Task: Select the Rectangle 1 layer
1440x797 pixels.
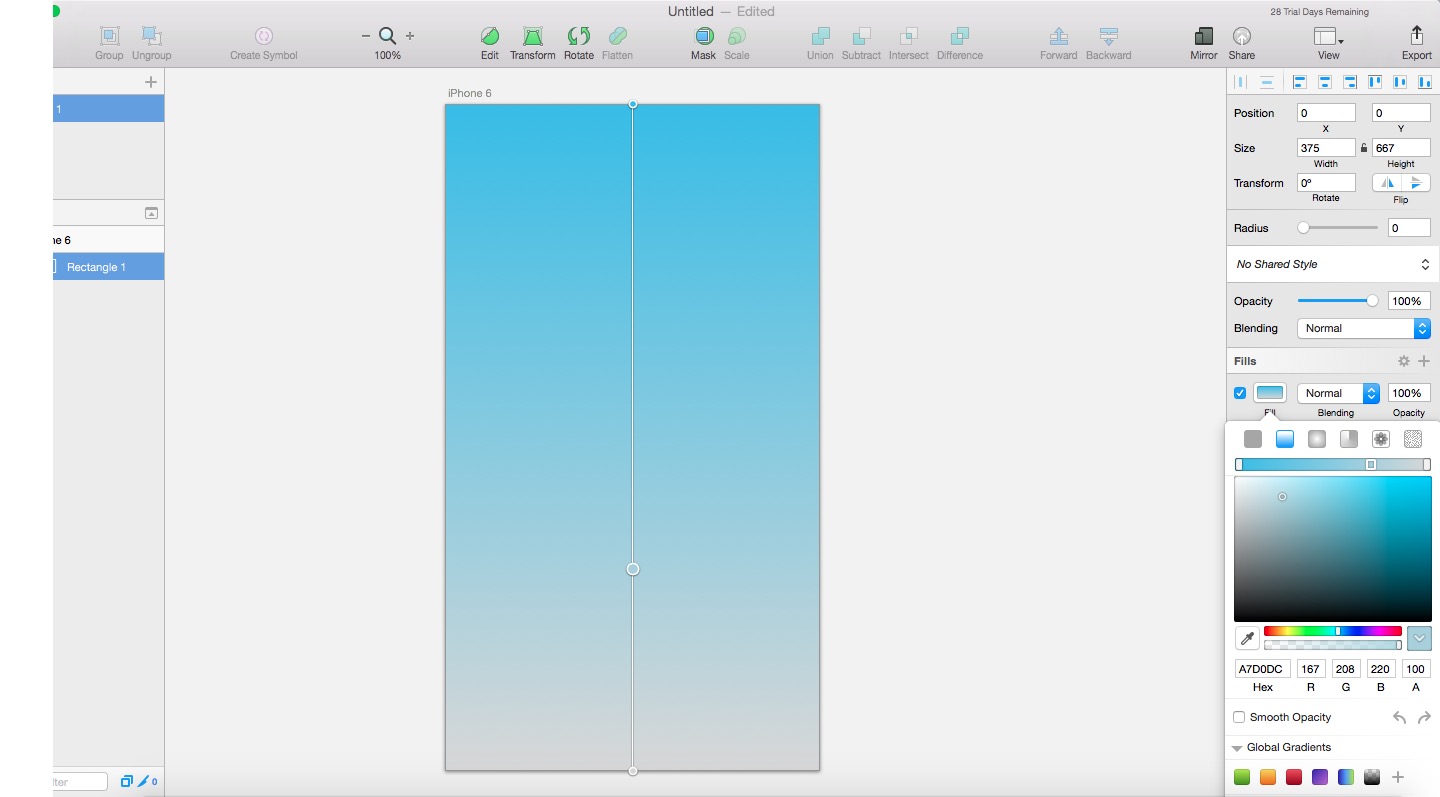Action: (108, 267)
